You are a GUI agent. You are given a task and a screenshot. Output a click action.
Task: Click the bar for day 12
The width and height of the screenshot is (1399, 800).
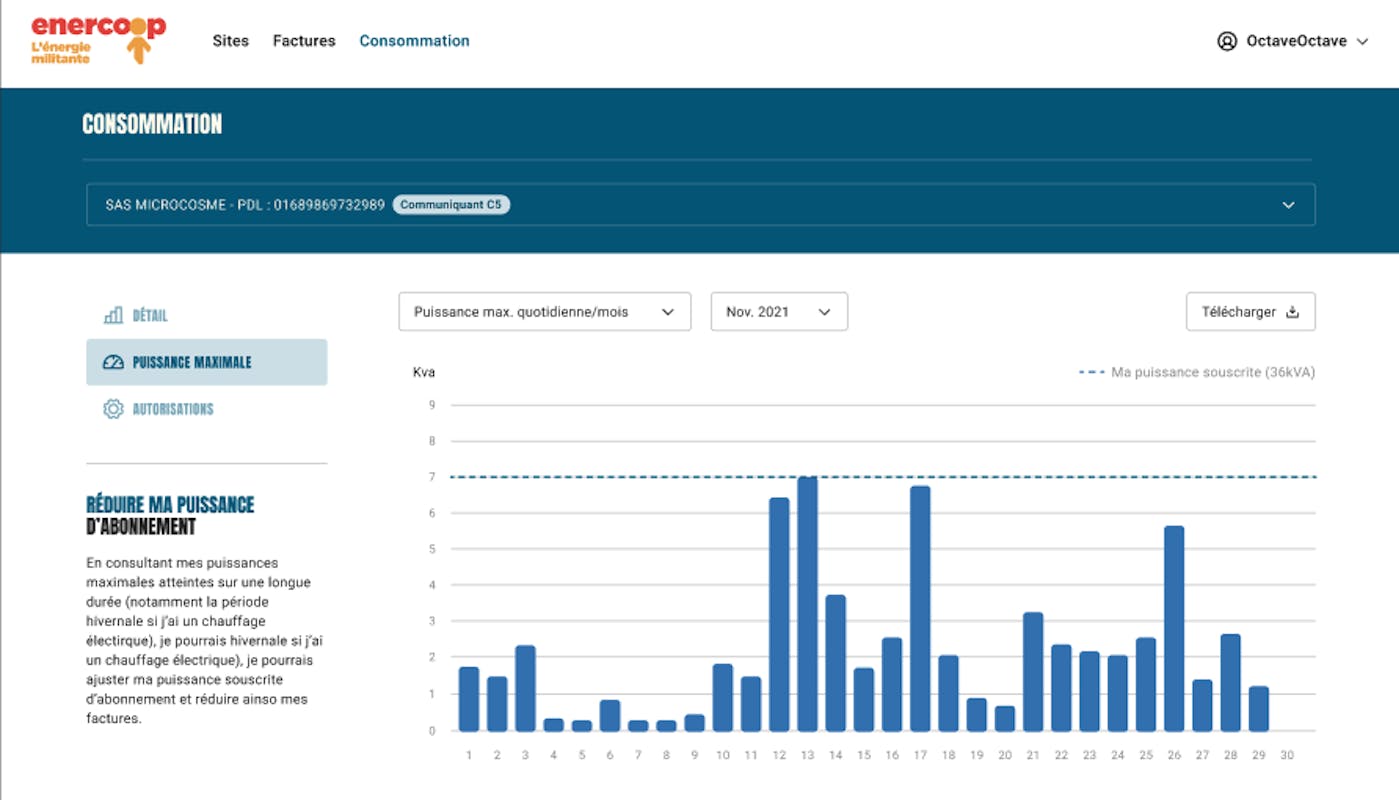(779, 614)
